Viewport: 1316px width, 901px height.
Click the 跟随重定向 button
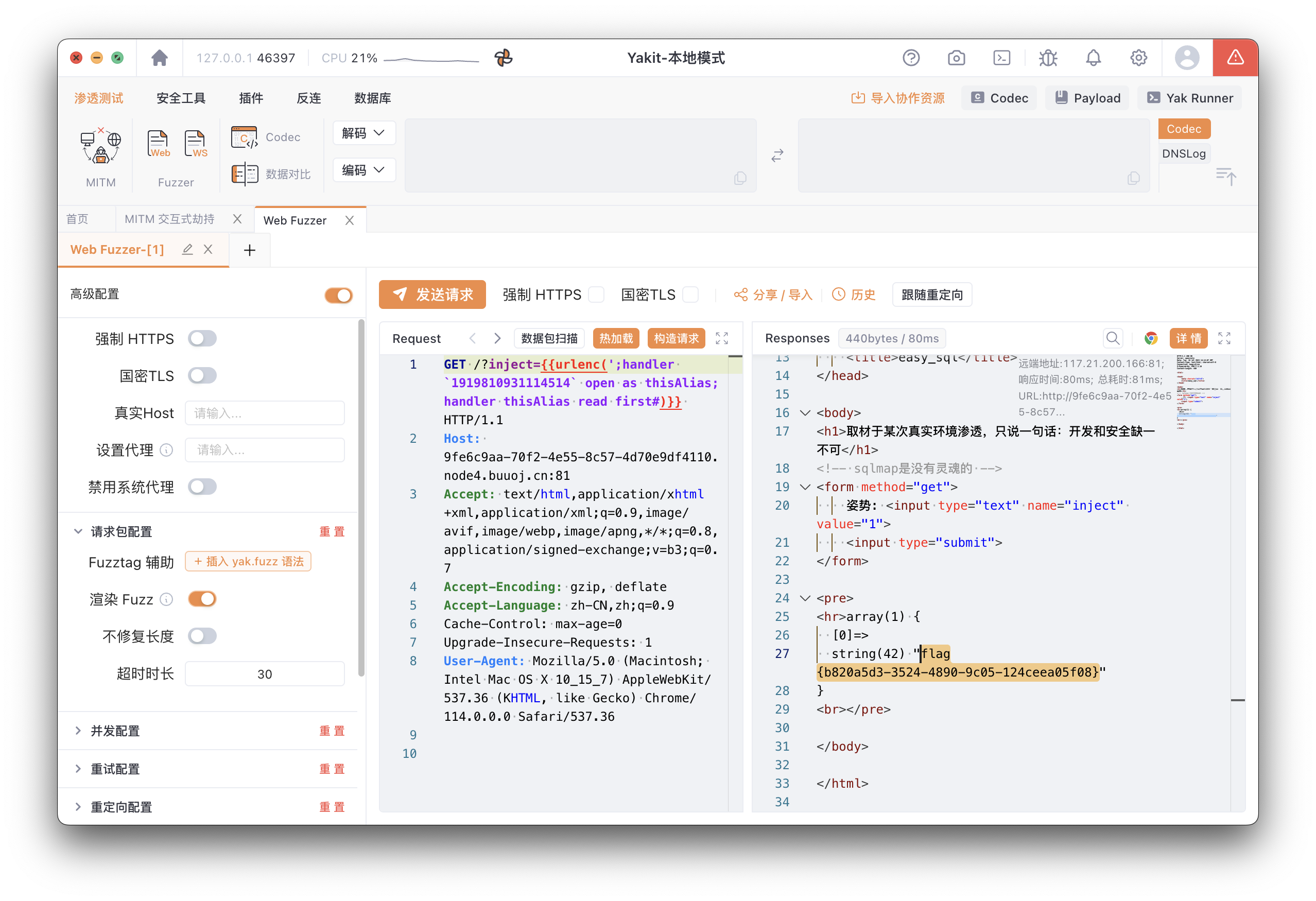[931, 294]
